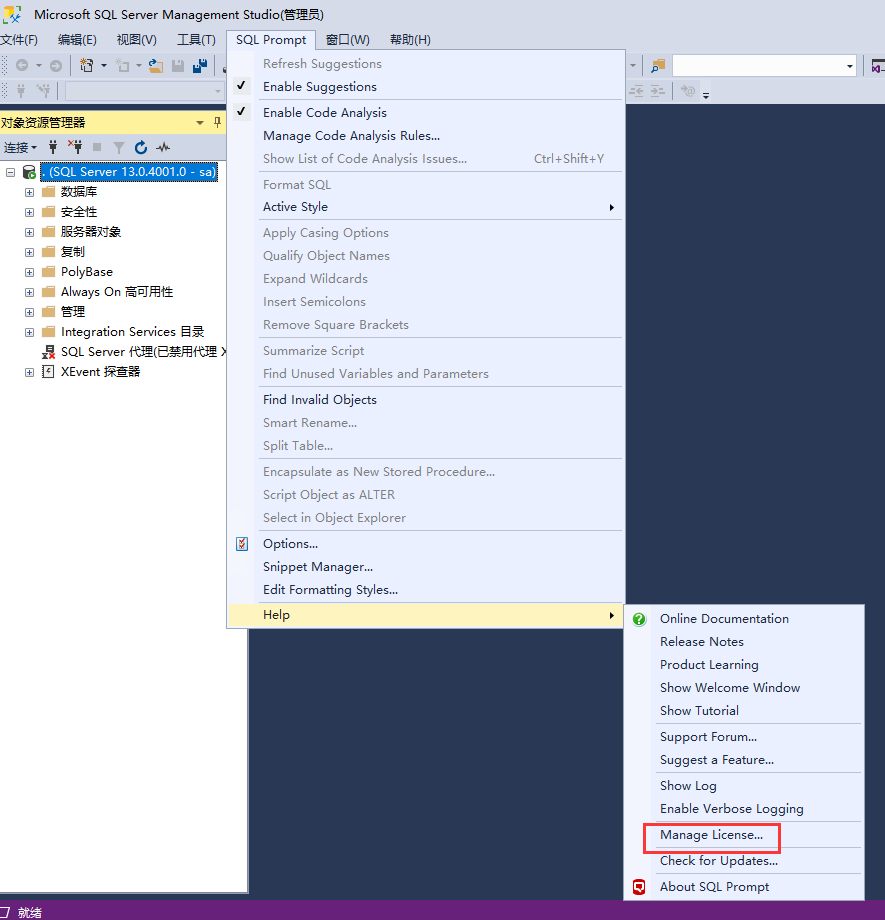
Task: Click the Open File toolbar icon
Action: 156,66
